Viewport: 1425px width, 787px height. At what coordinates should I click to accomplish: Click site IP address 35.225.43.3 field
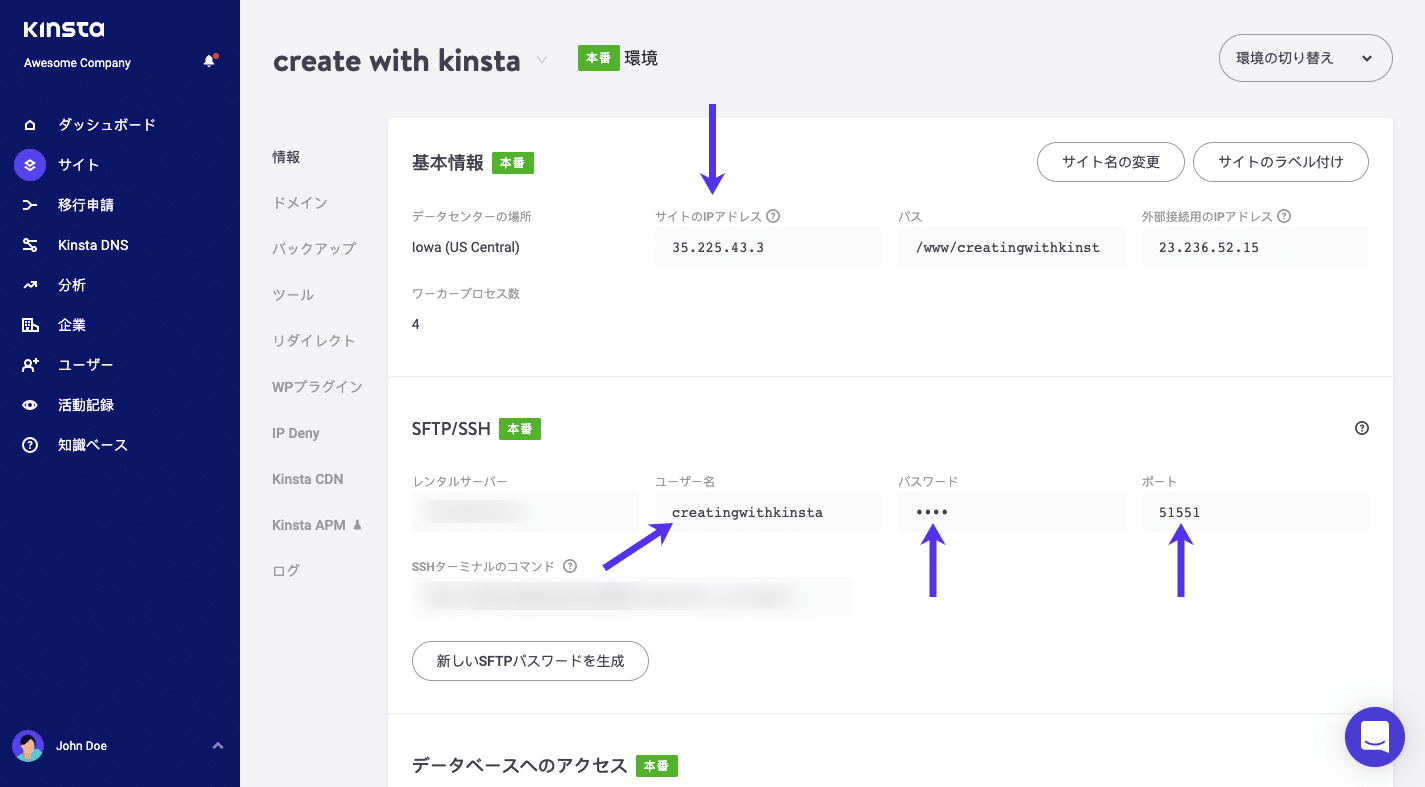768,247
